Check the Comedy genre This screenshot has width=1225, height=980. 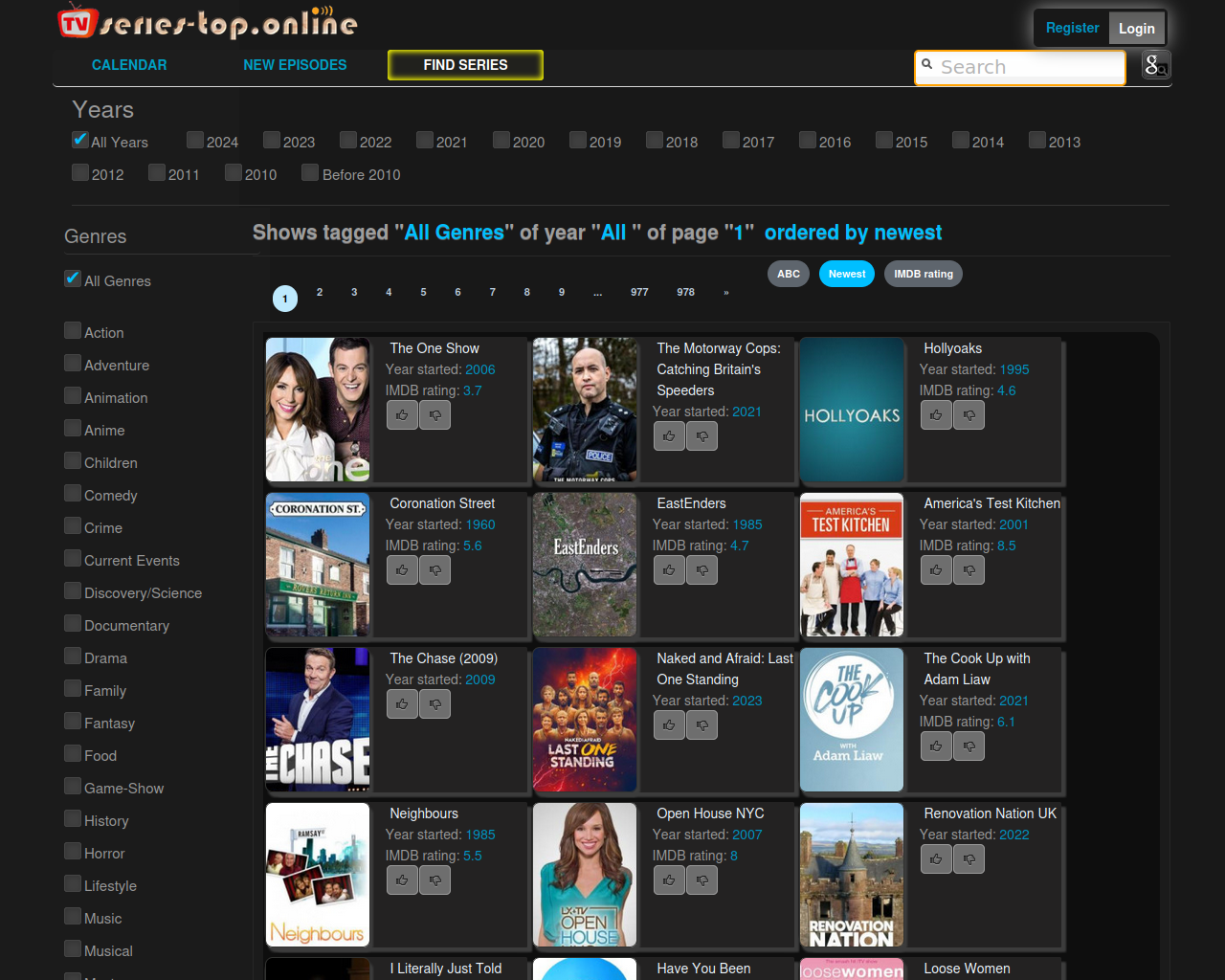tap(73, 493)
